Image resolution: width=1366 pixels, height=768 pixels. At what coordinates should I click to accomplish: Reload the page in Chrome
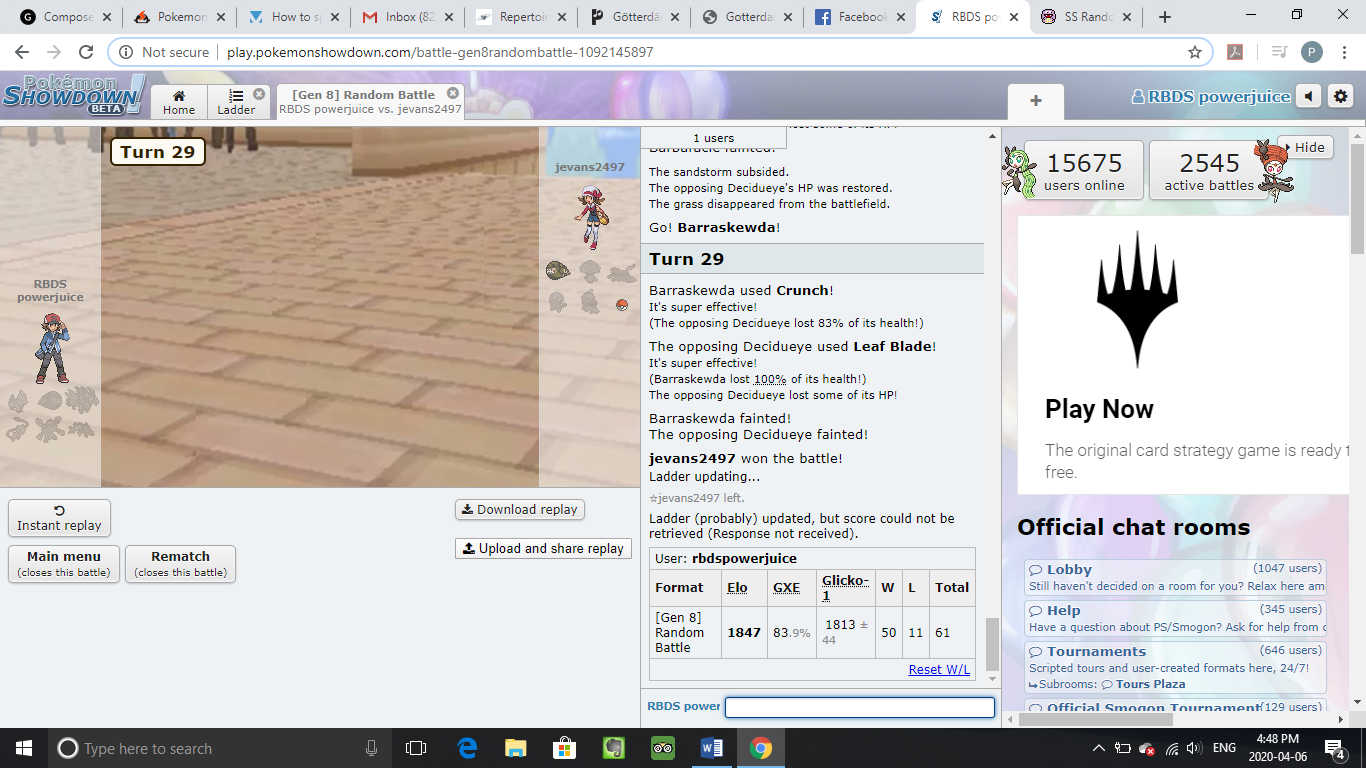[86, 52]
